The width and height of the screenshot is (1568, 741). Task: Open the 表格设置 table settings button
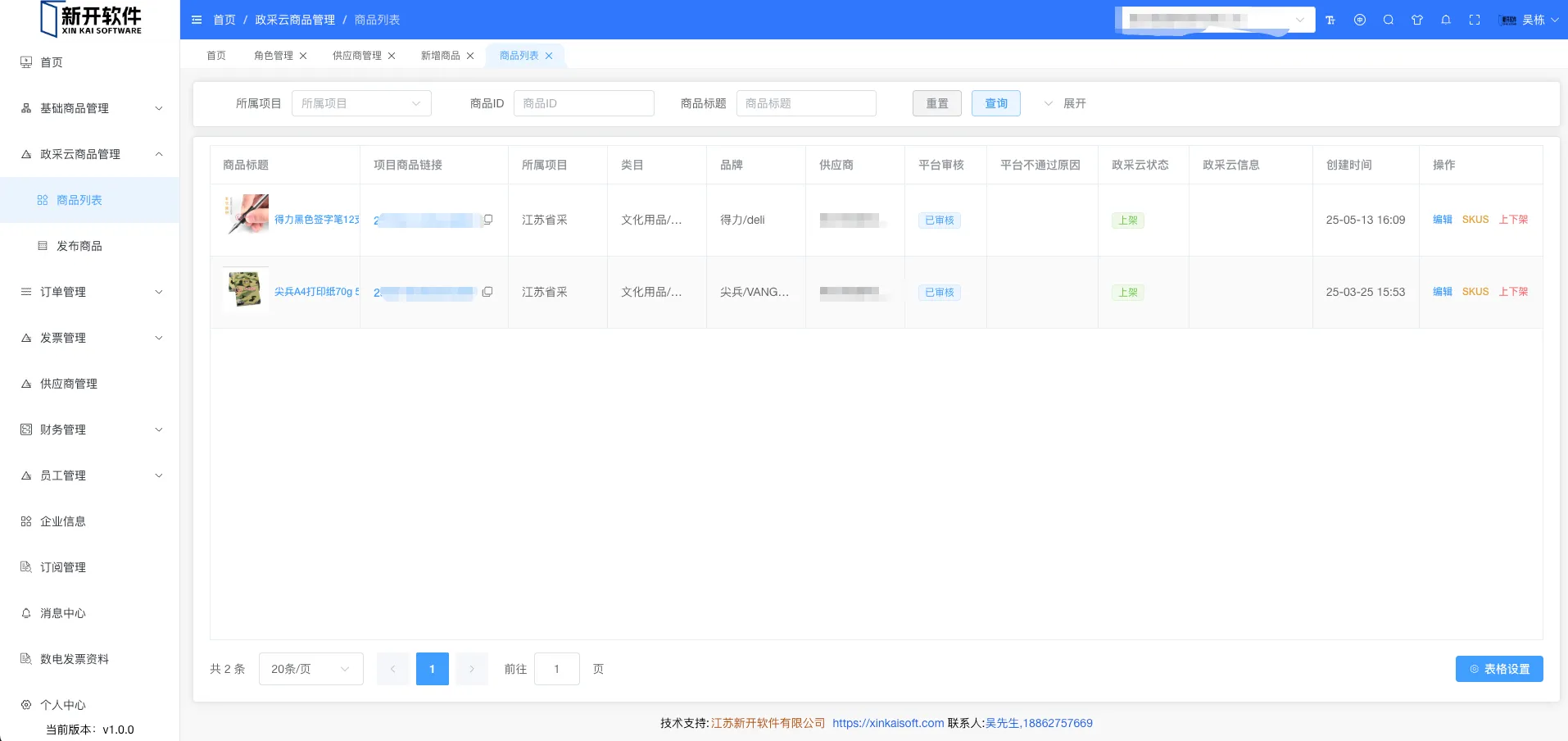[x=1498, y=669]
